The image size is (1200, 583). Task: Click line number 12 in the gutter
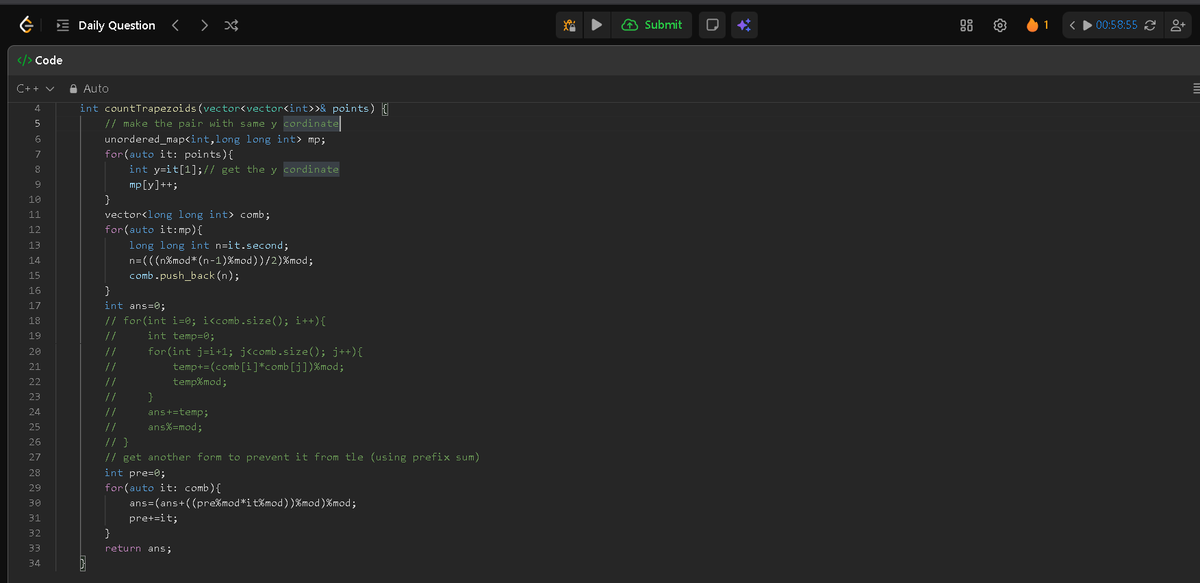click(35, 230)
